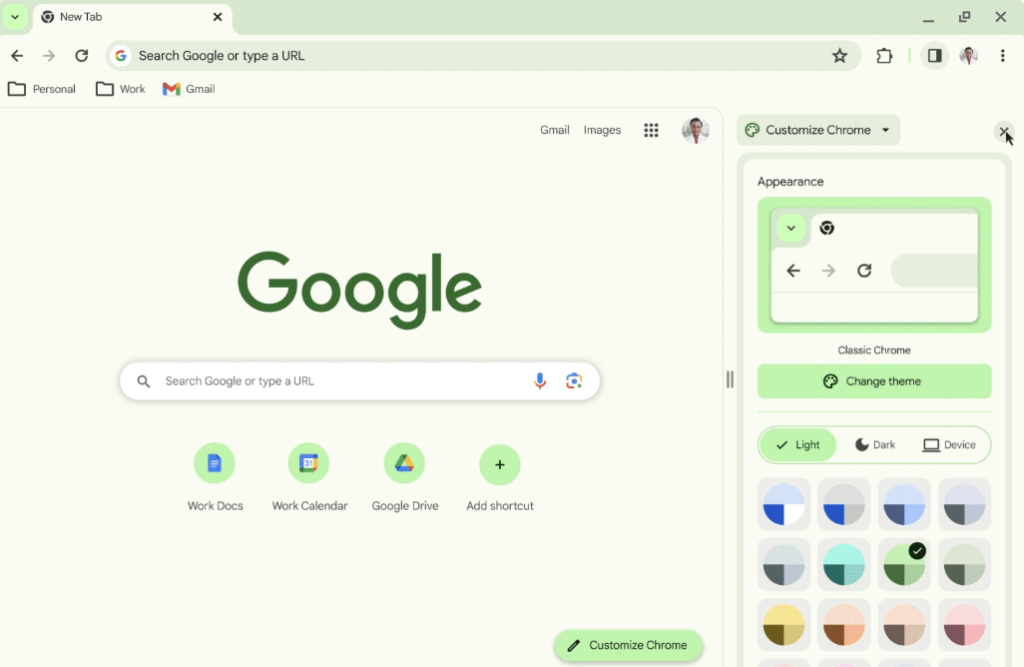Go back with the toolbar arrow
This screenshot has height=667, width=1024.
(x=17, y=56)
